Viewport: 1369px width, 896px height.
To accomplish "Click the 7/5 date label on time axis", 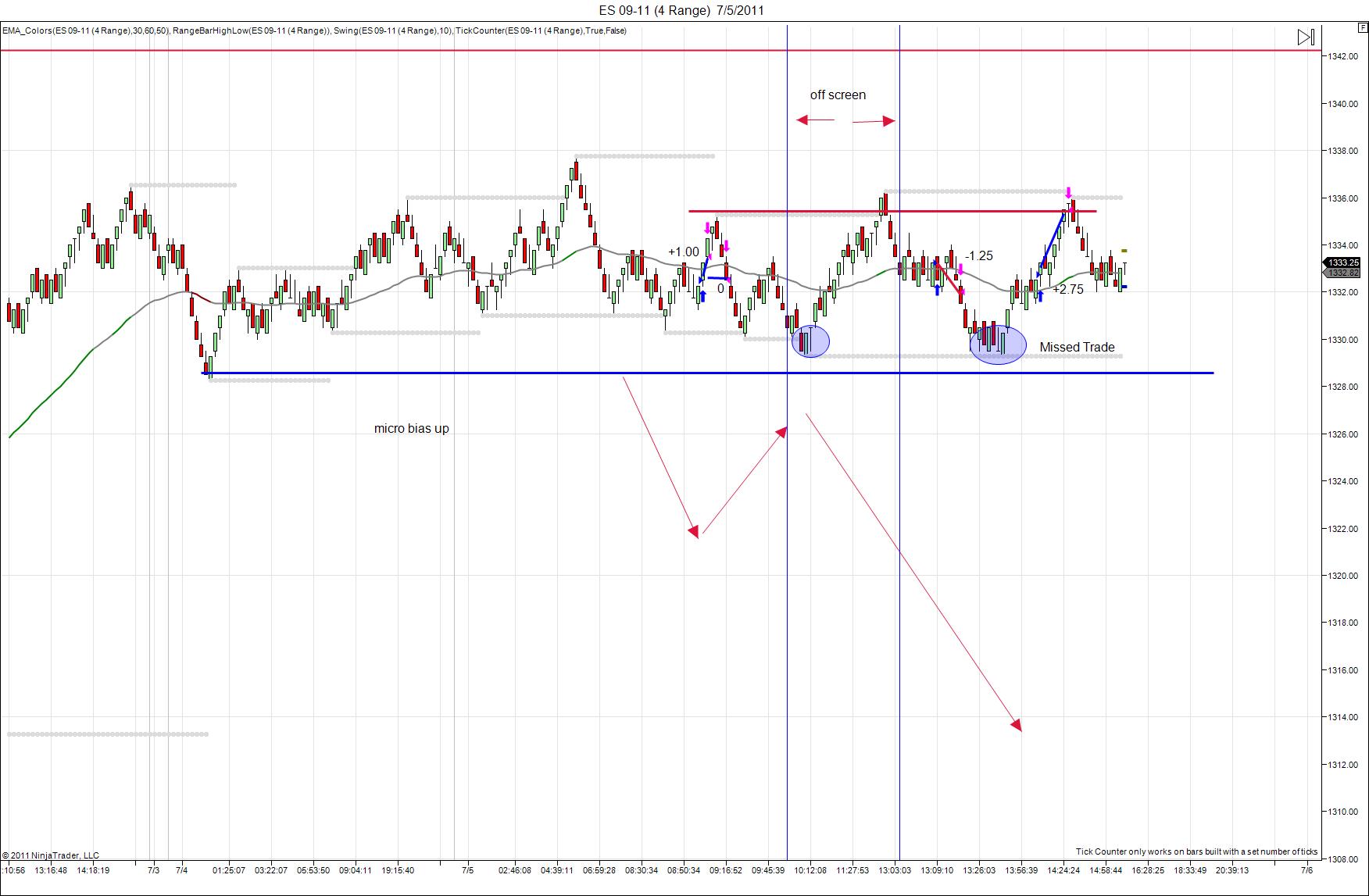I will click(x=467, y=870).
